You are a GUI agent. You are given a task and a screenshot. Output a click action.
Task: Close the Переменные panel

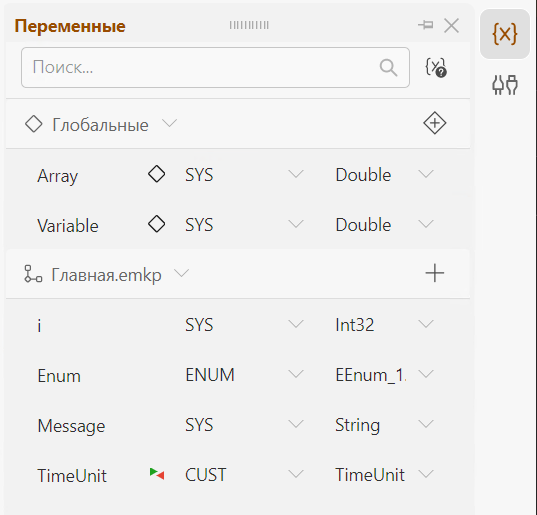(x=451, y=25)
